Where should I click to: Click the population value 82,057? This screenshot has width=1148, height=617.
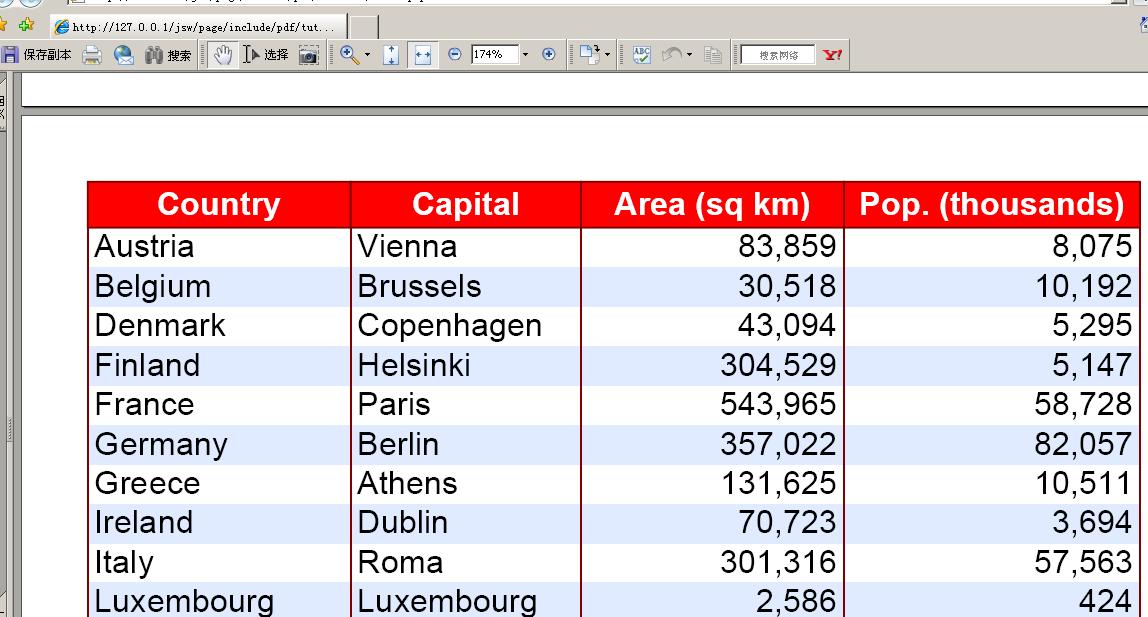1084,444
